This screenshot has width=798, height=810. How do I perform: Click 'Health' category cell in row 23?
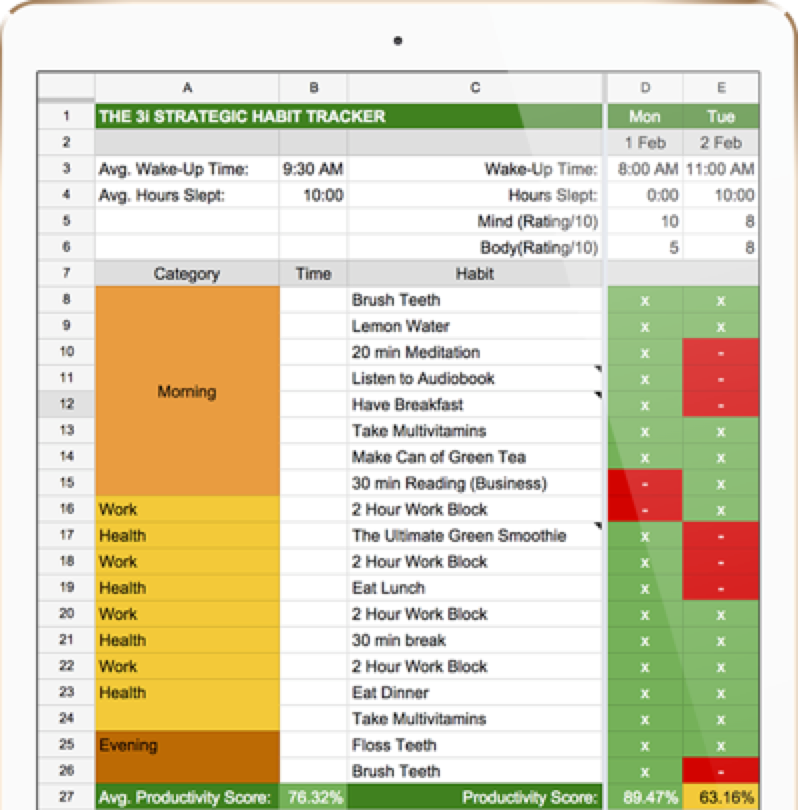click(187, 693)
